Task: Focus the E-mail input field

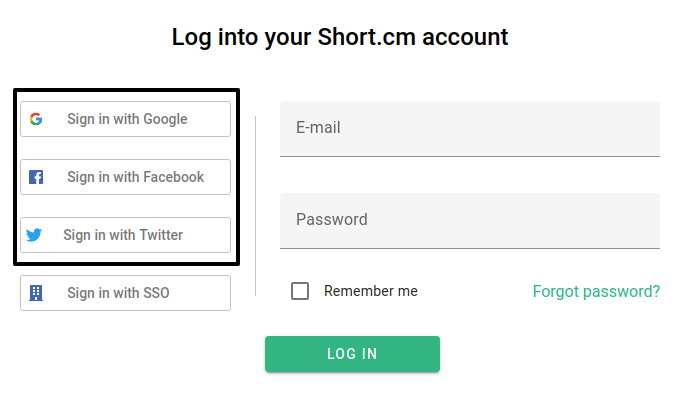Action: pos(470,129)
